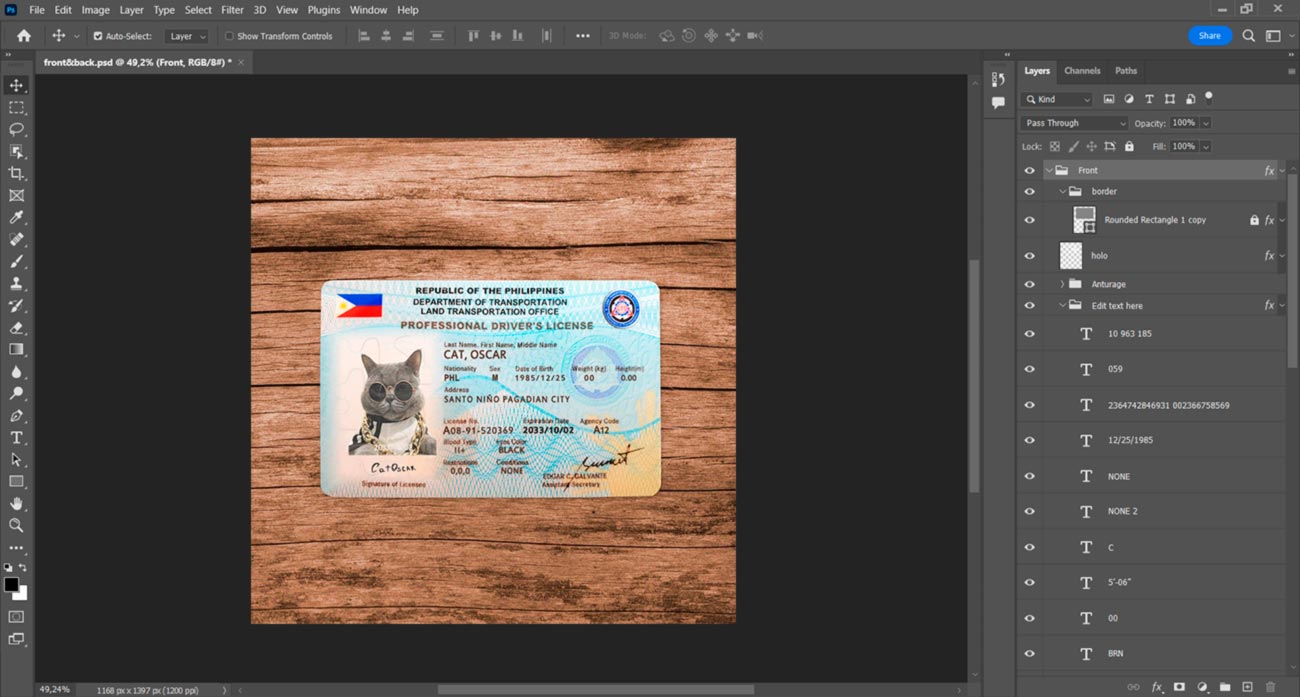Select the Crop tool

(16, 174)
